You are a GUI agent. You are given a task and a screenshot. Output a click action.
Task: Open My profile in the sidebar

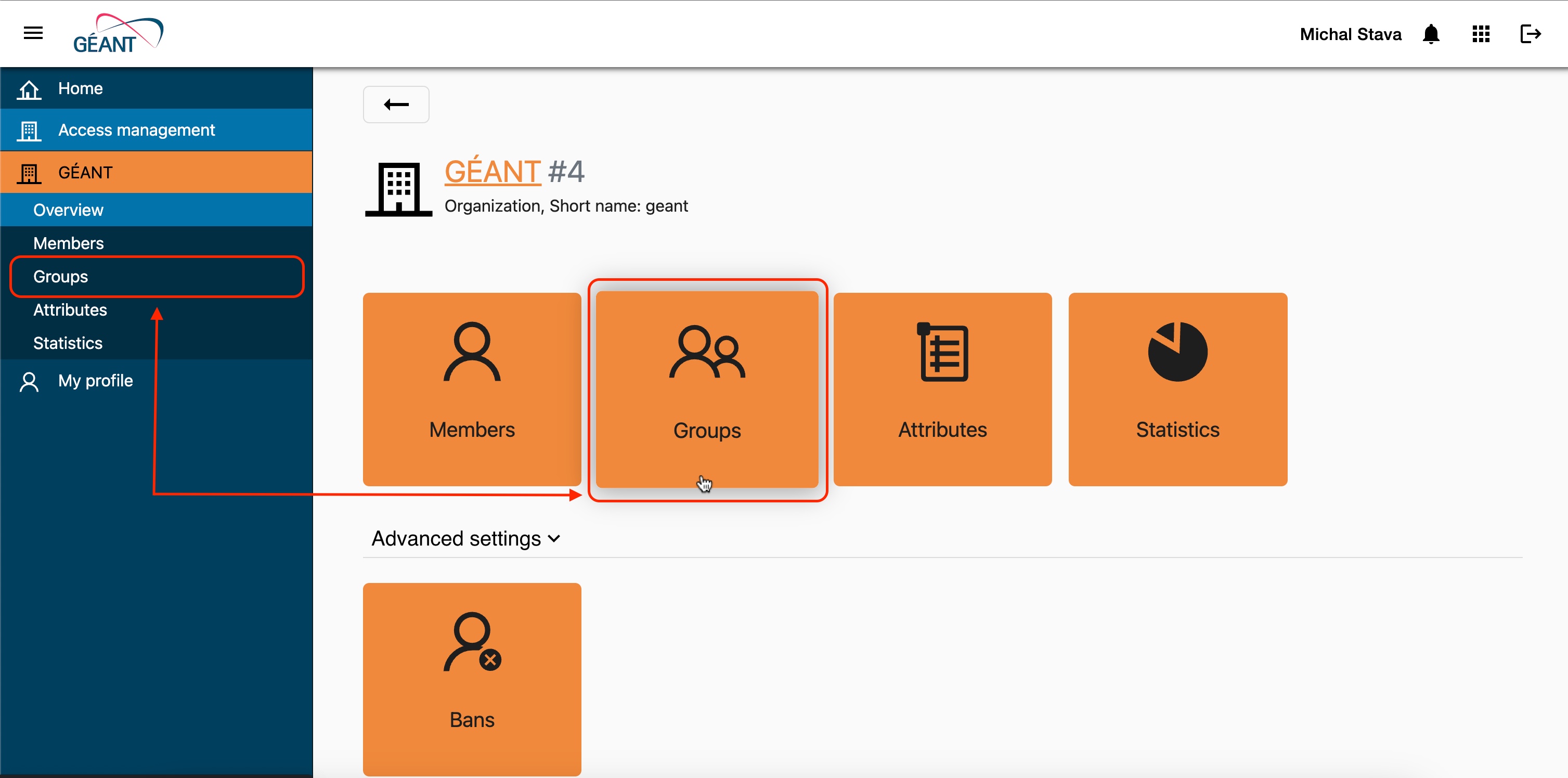157,381
